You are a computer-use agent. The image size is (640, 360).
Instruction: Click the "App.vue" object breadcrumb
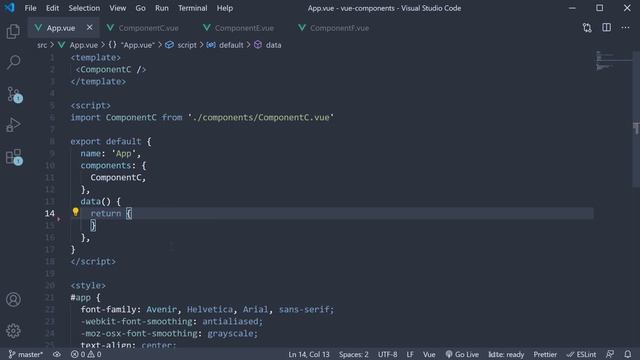click(x=132, y=45)
